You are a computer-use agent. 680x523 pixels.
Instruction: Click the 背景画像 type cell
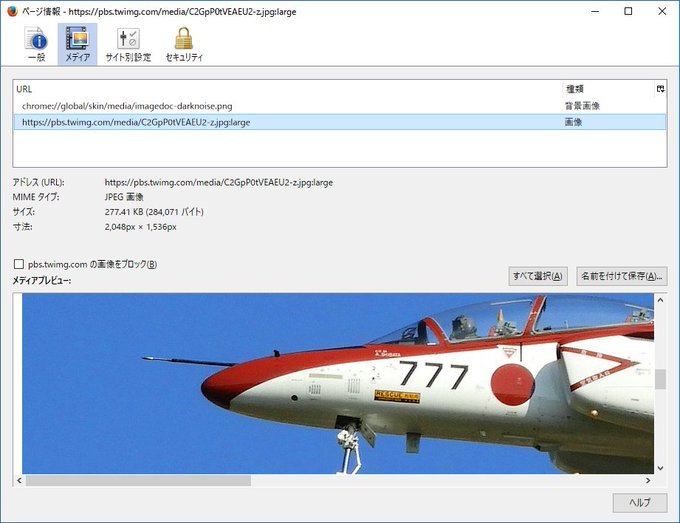point(582,106)
